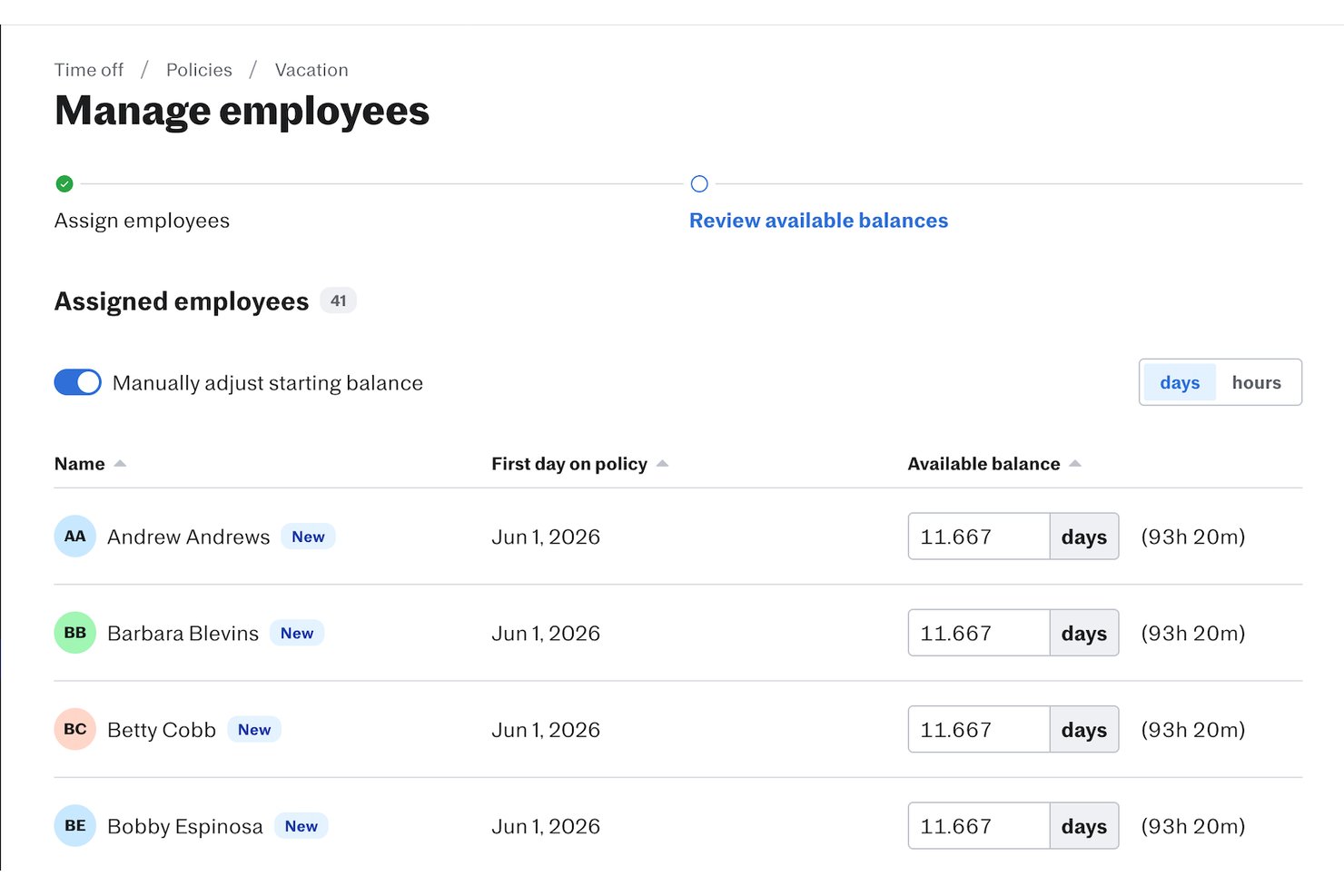This screenshot has width=1344, height=896.
Task: Click the BE avatar for Bobby Espinosa
Action: [x=75, y=826]
